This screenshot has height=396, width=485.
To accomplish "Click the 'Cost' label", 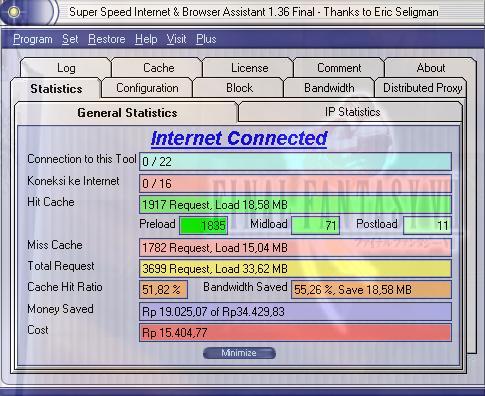I will 38,330.
